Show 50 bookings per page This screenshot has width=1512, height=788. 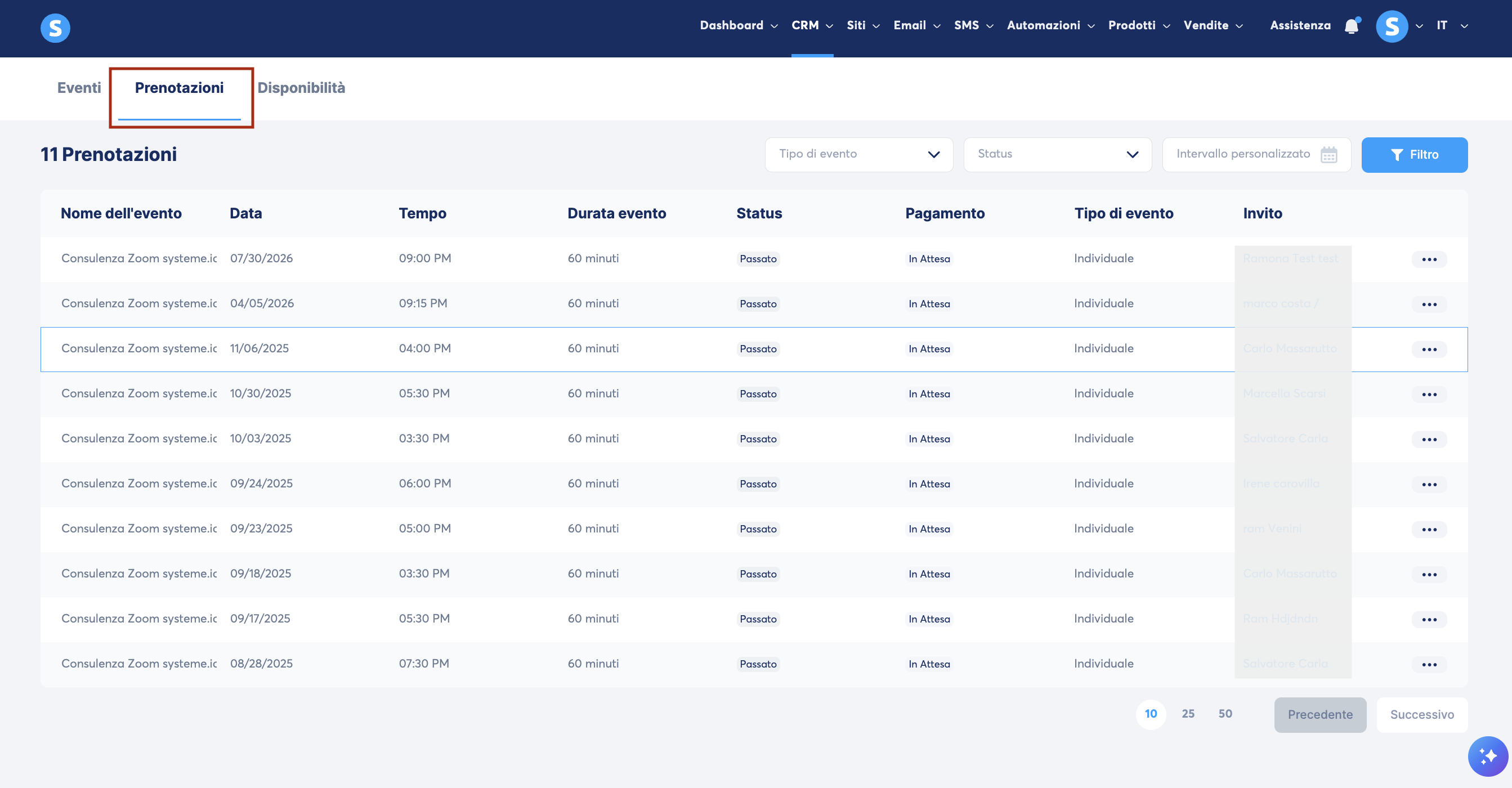1225,714
